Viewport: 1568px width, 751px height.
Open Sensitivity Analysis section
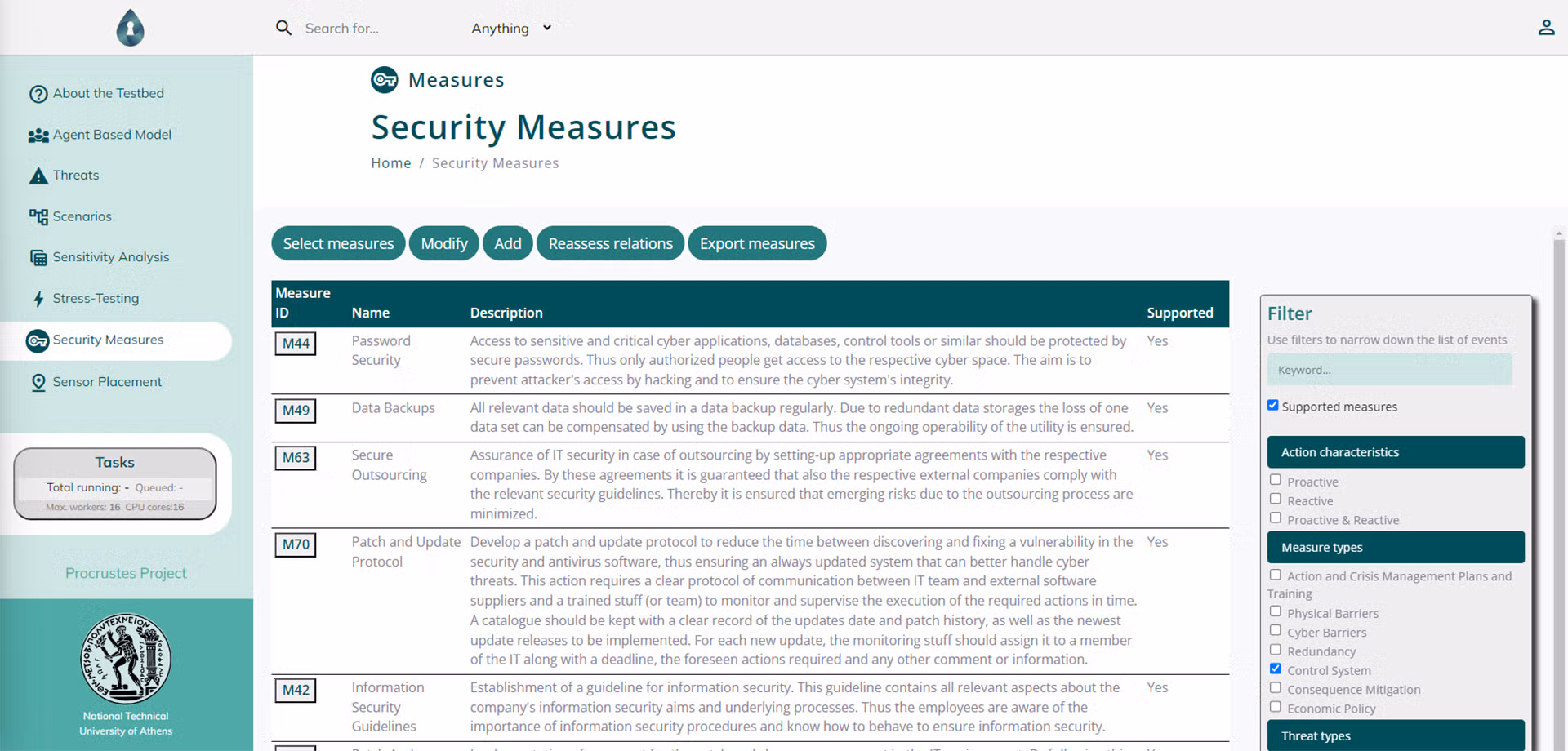tap(111, 257)
